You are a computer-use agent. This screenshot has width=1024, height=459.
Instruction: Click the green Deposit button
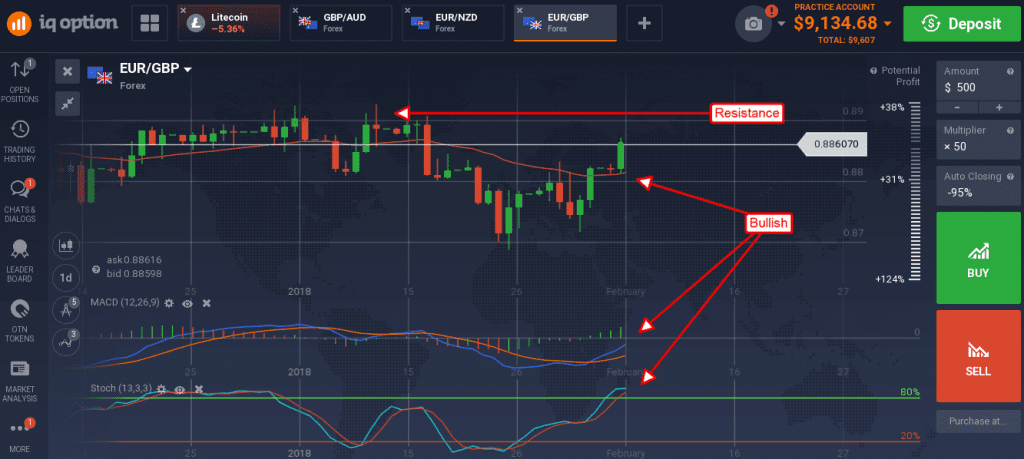point(961,24)
